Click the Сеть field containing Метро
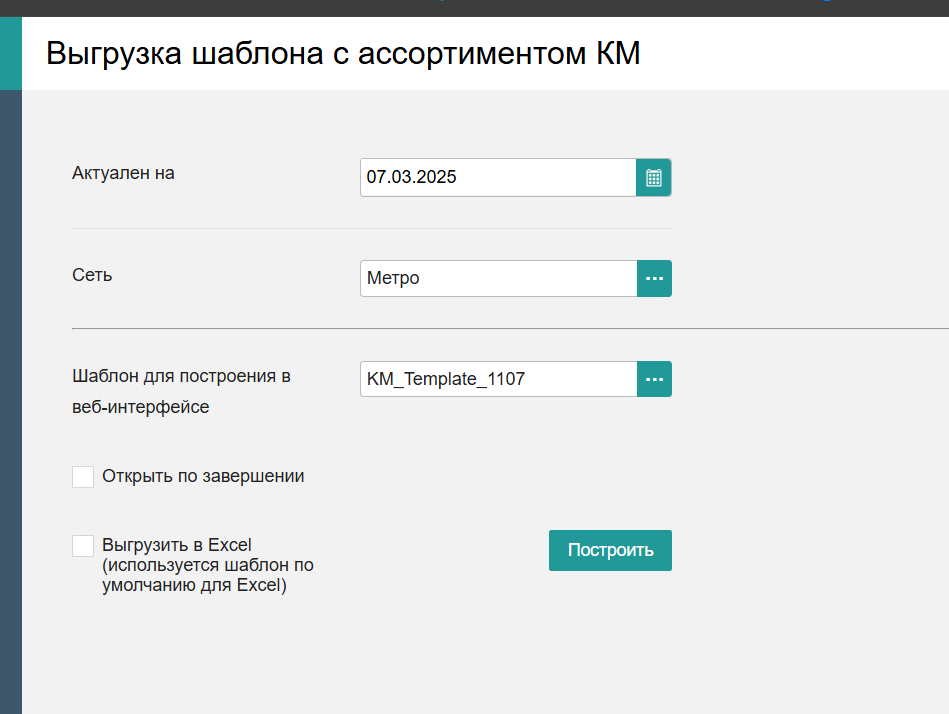This screenshot has height=714, width=949. point(499,278)
